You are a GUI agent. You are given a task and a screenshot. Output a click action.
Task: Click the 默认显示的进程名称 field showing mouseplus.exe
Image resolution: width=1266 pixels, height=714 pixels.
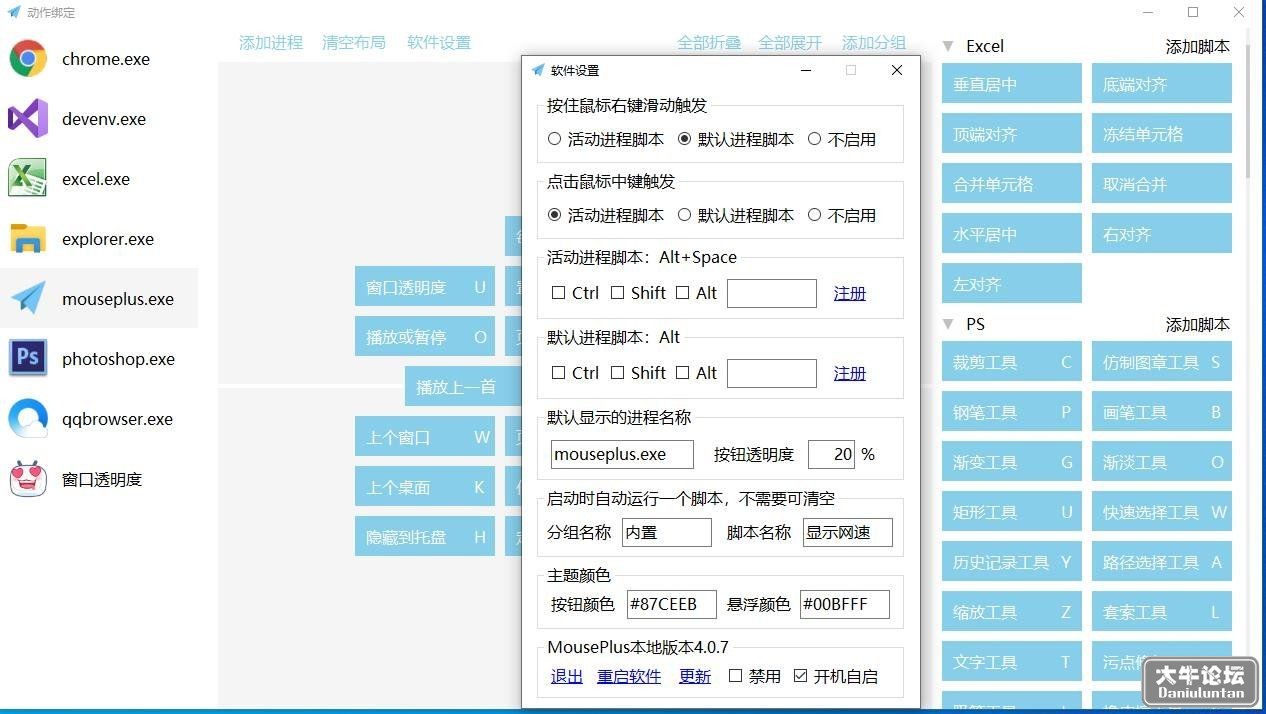[622, 454]
